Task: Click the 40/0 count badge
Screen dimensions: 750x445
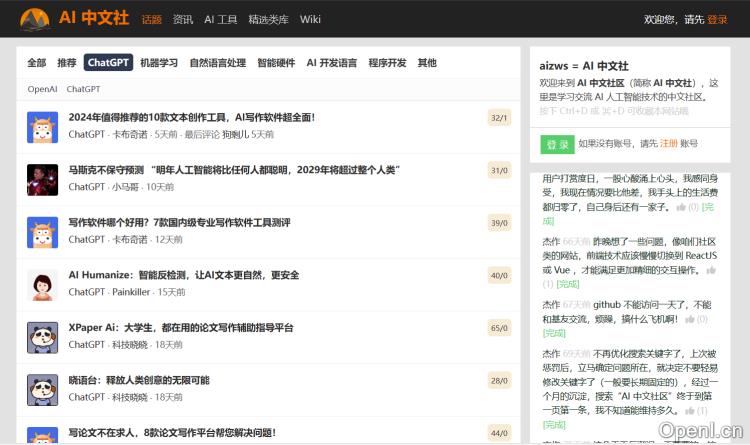Action: 499,276
